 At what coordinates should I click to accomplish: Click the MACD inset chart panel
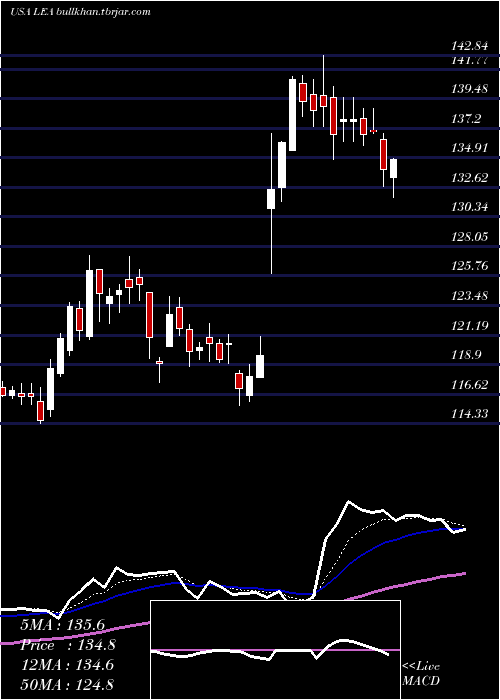coord(275,650)
